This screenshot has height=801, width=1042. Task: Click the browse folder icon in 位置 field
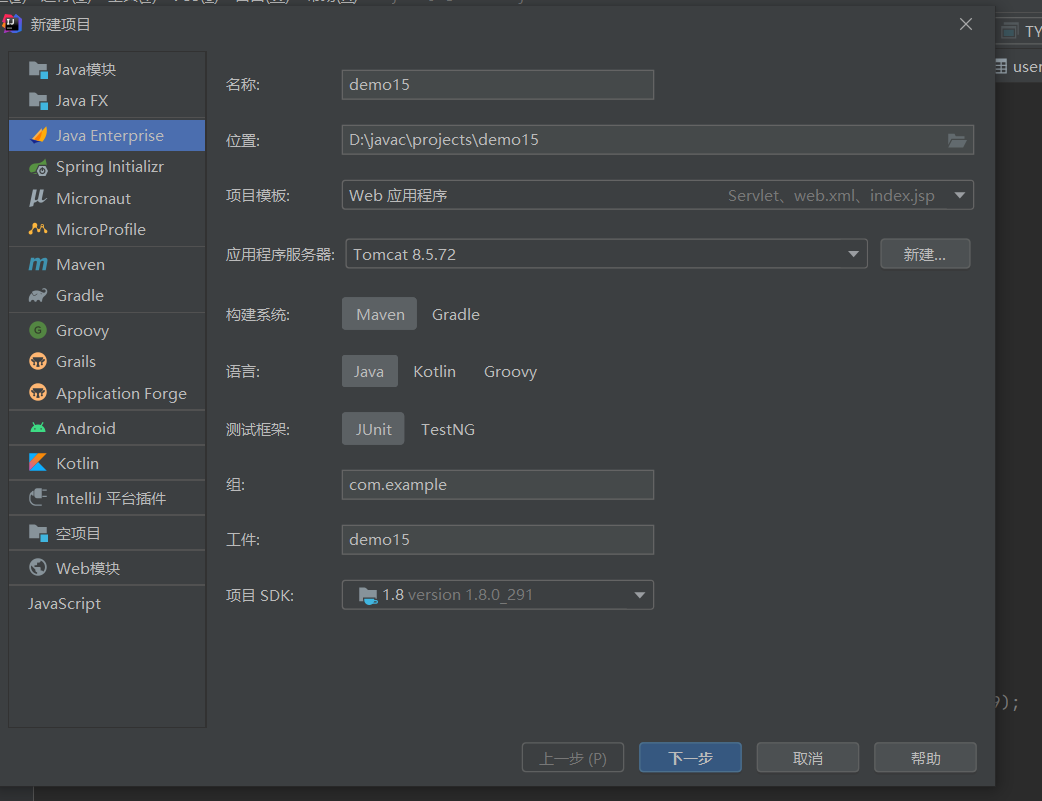coord(956,140)
